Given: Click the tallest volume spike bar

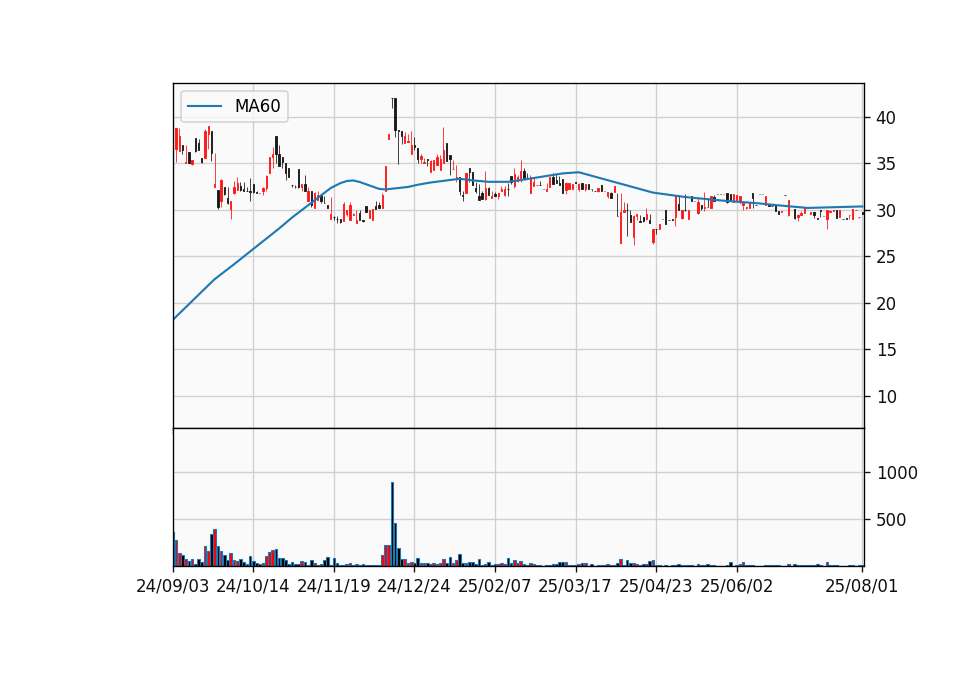Looking at the screenshot, I should [x=392, y=524].
